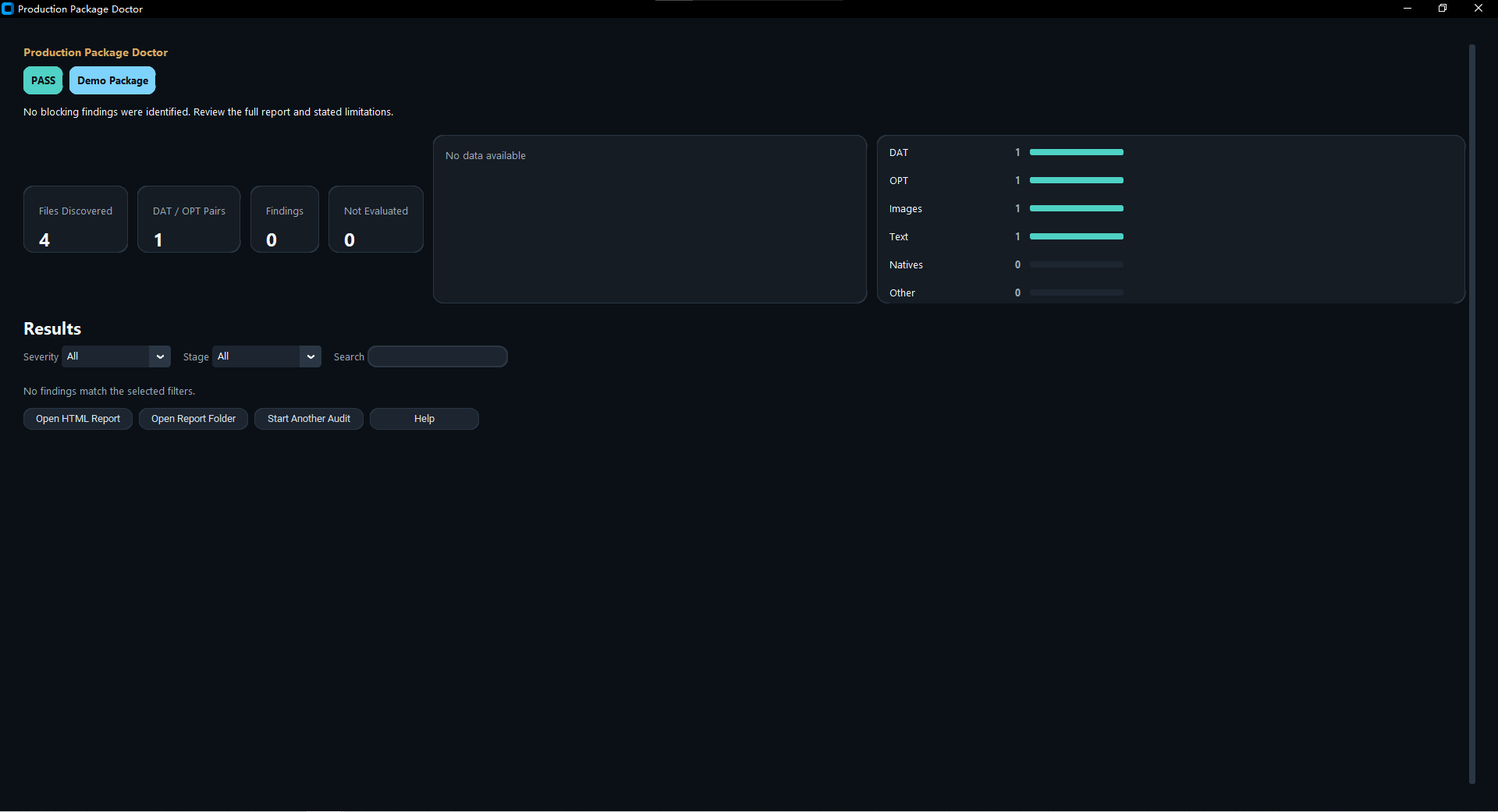Image resolution: width=1498 pixels, height=812 pixels.
Task: Click the 'No blocking findings were identified' summary text
Action: (208, 112)
